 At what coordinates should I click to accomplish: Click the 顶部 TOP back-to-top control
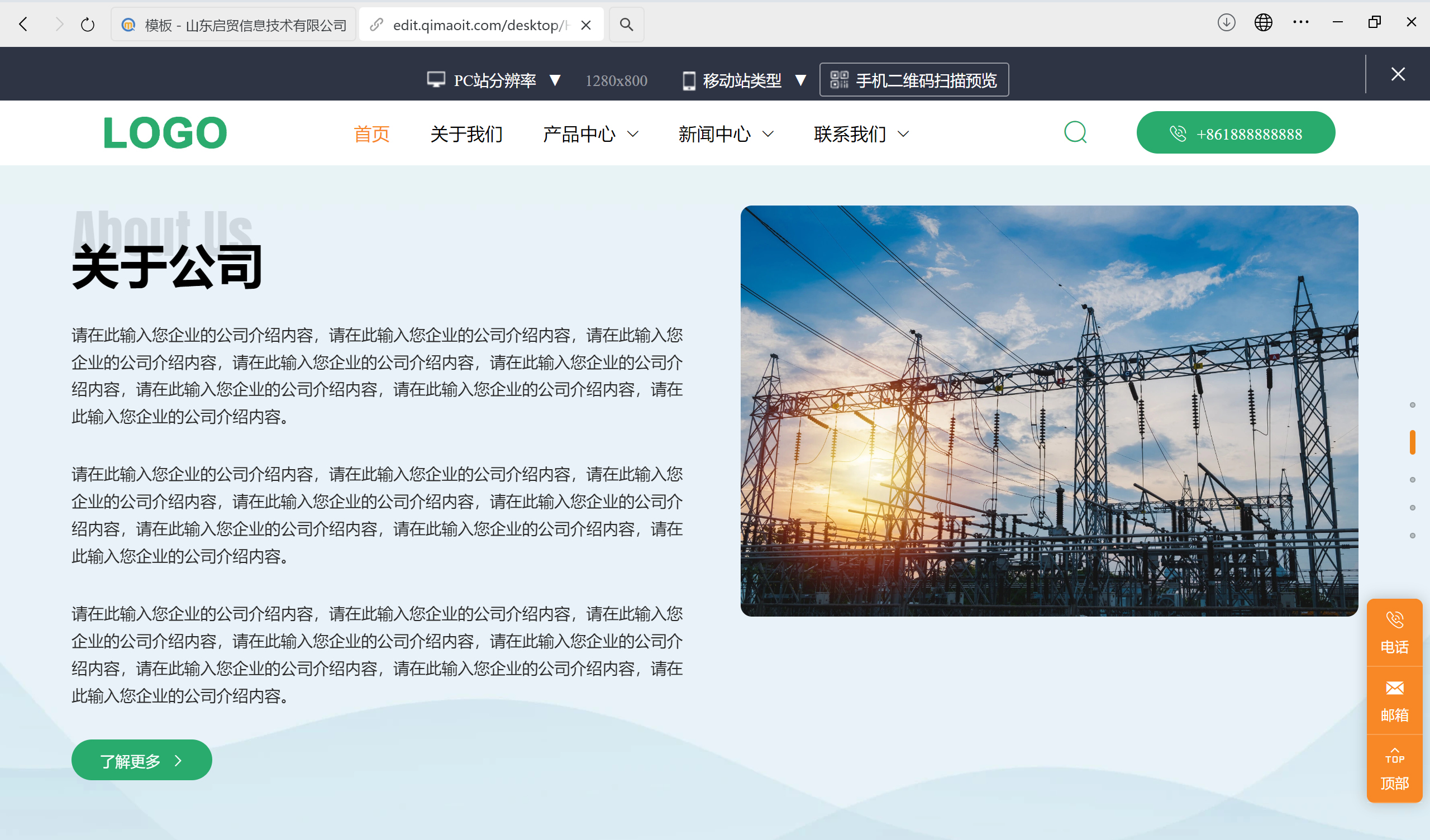pyautogui.click(x=1394, y=768)
